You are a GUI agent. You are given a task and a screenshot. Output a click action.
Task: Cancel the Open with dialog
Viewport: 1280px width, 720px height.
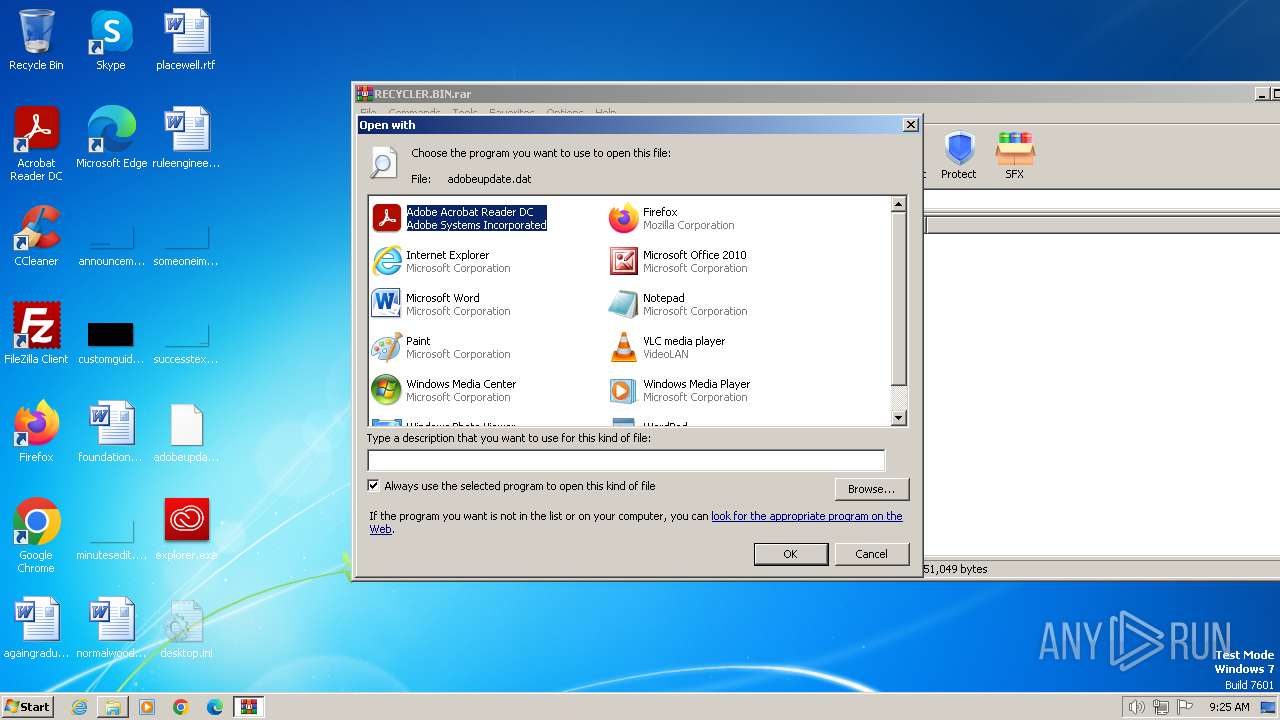click(871, 554)
